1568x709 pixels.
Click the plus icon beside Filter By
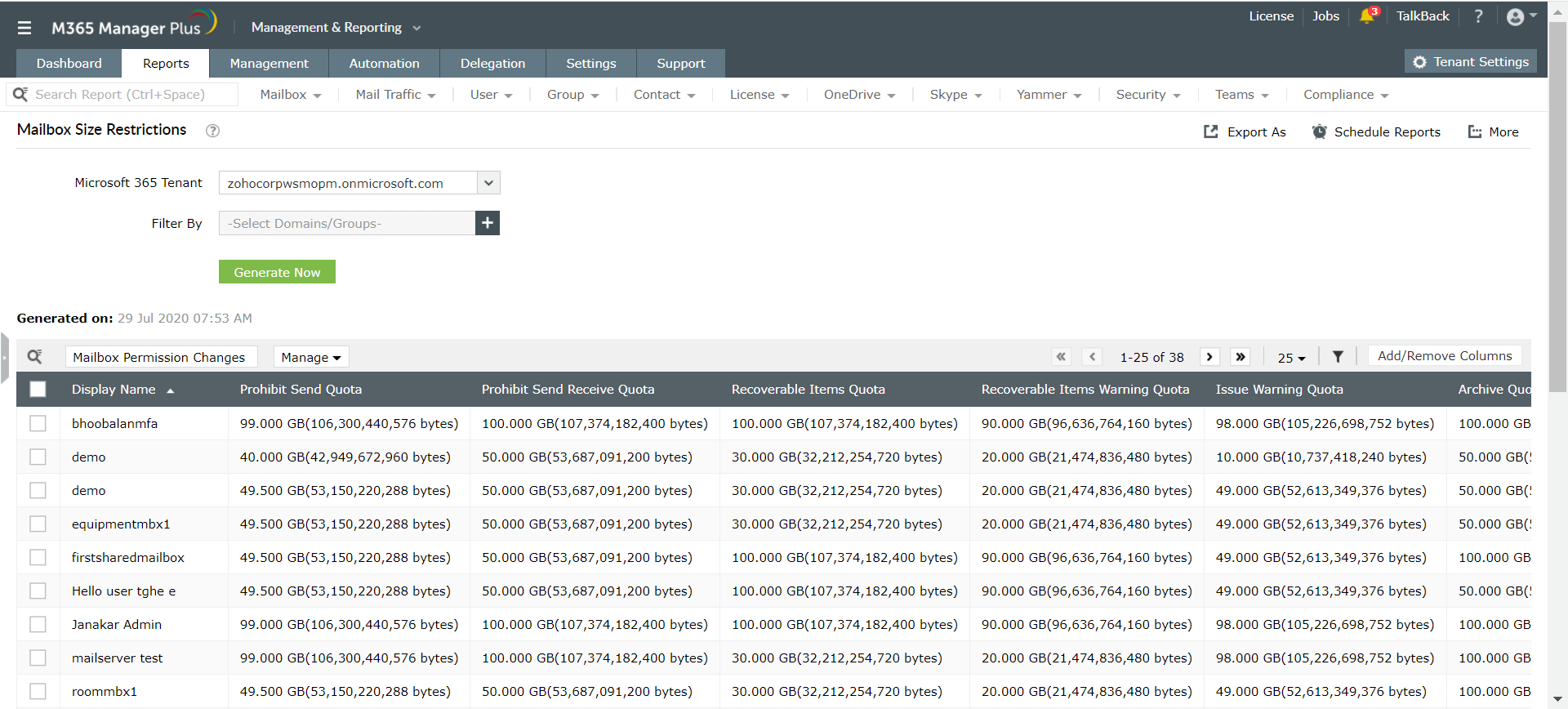pos(488,223)
